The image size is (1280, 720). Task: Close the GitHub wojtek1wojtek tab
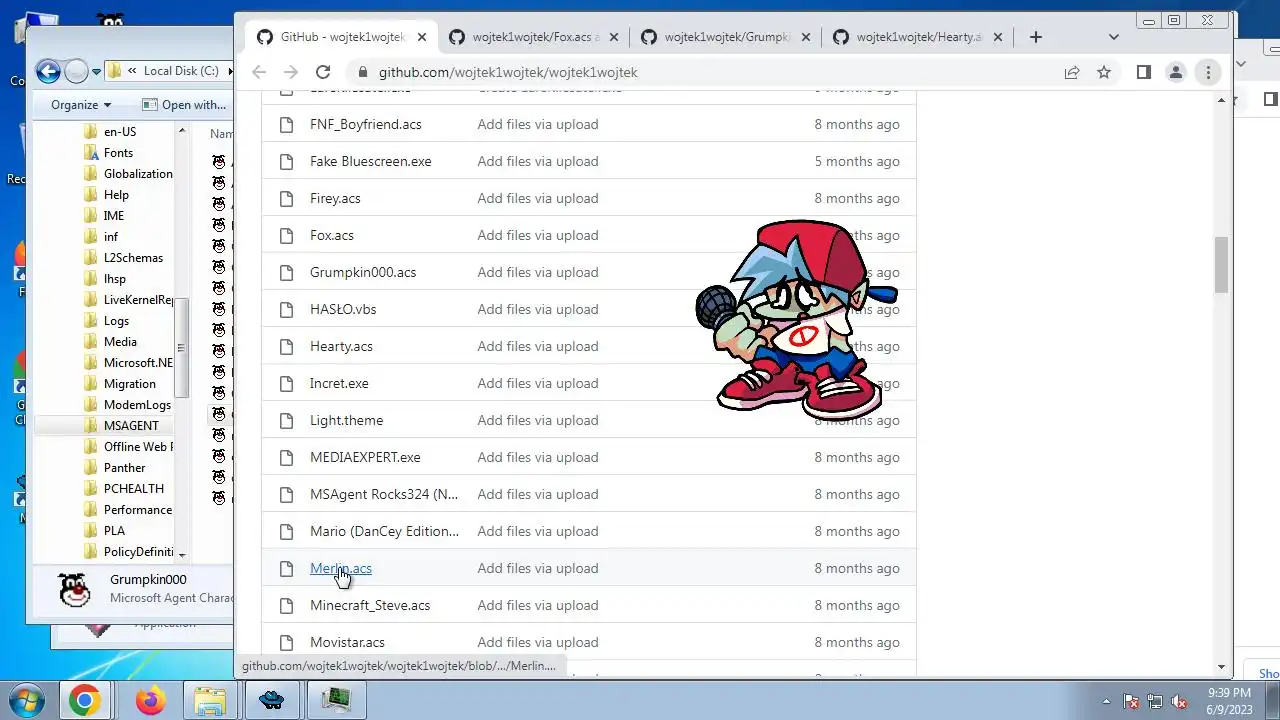(422, 37)
